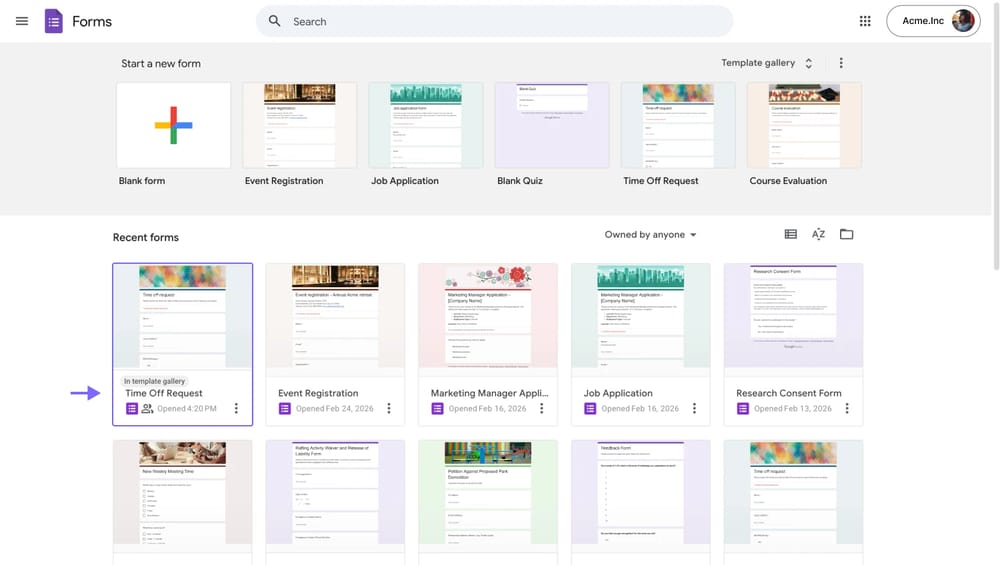Open more options for Research Consent Form
The height and width of the screenshot is (565, 1000).
point(847,408)
